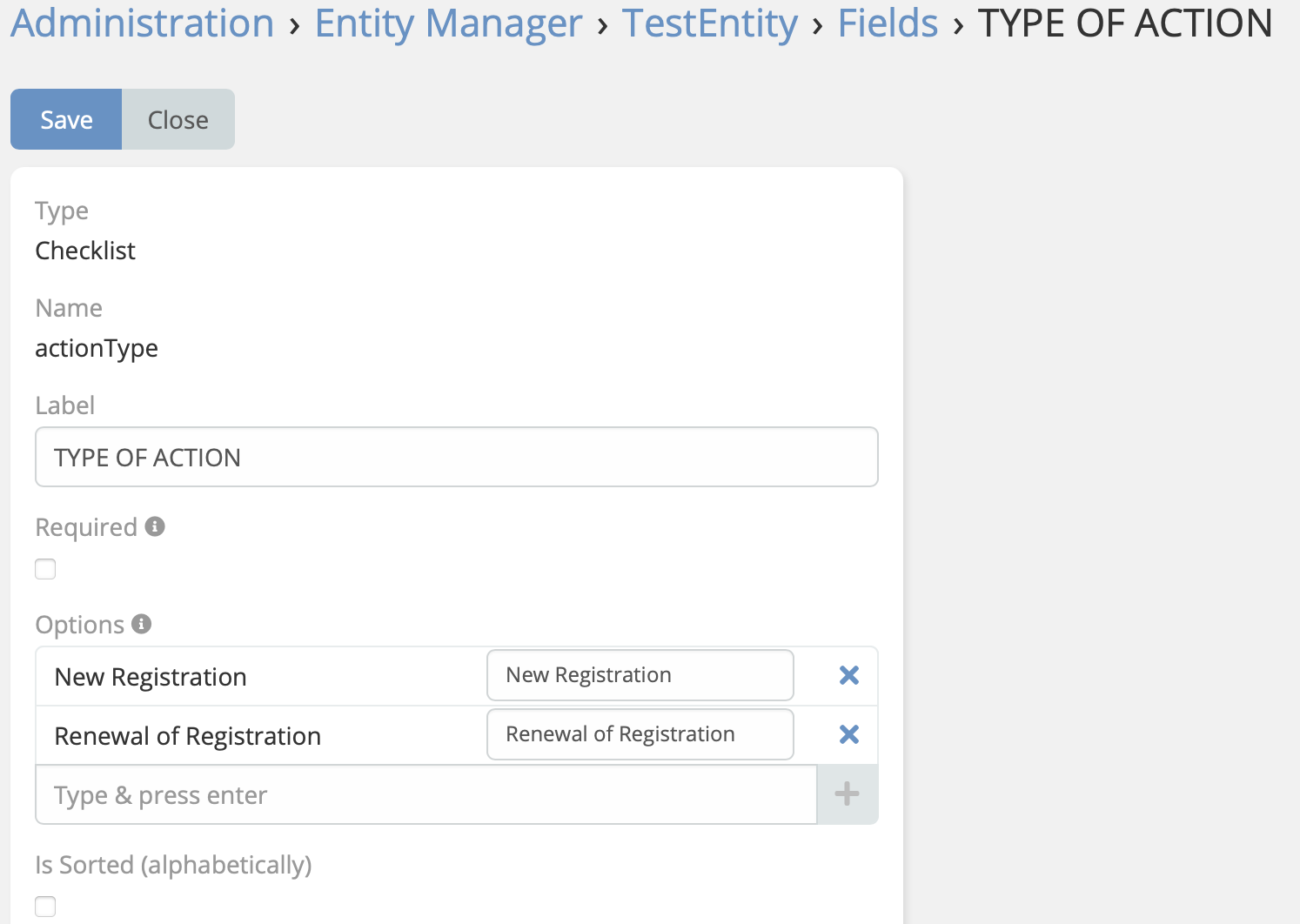Edit the New Registration translation box
Screen dimensions: 1300x924
click(x=640, y=675)
